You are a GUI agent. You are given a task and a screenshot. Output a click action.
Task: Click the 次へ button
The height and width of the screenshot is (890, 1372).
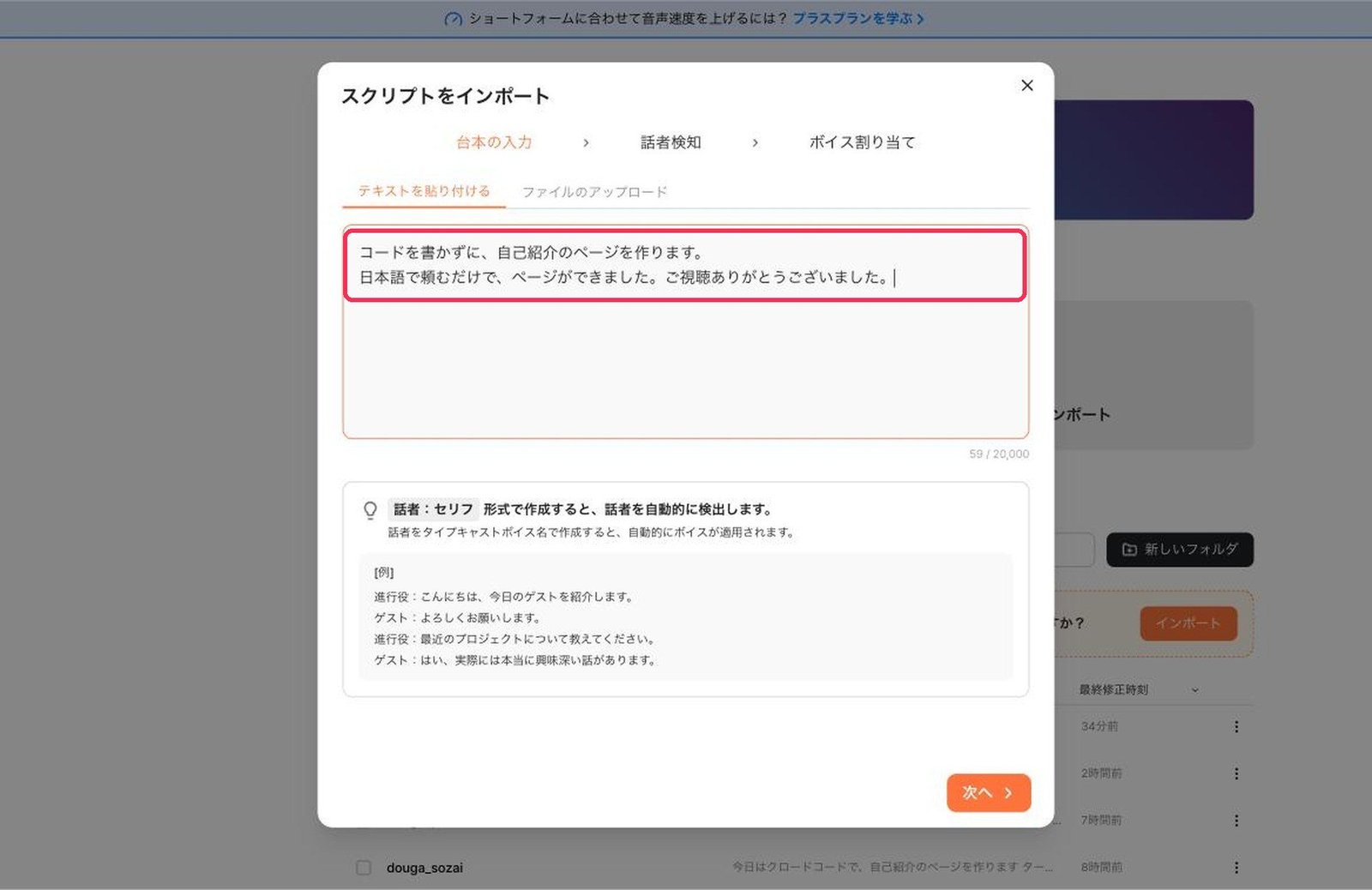tap(988, 793)
